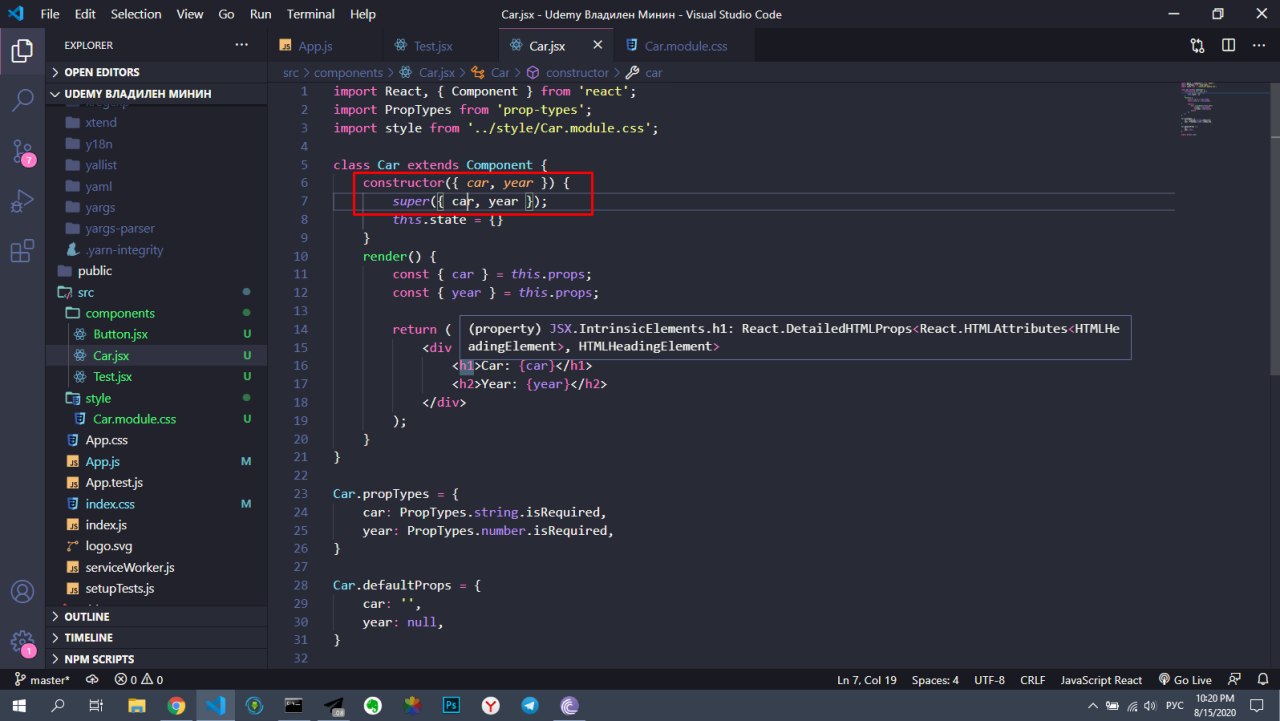Open the Source Control view

point(22,151)
